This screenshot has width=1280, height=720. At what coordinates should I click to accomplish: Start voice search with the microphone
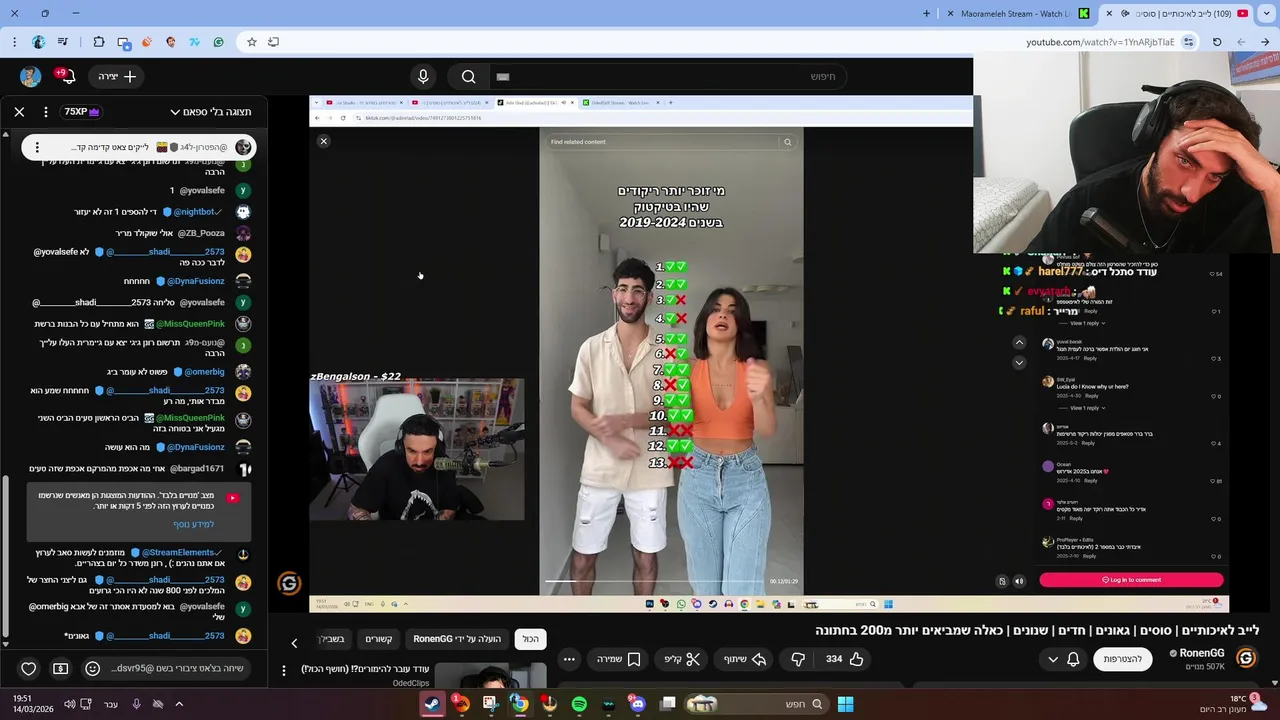pyautogui.click(x=423, y=76)
